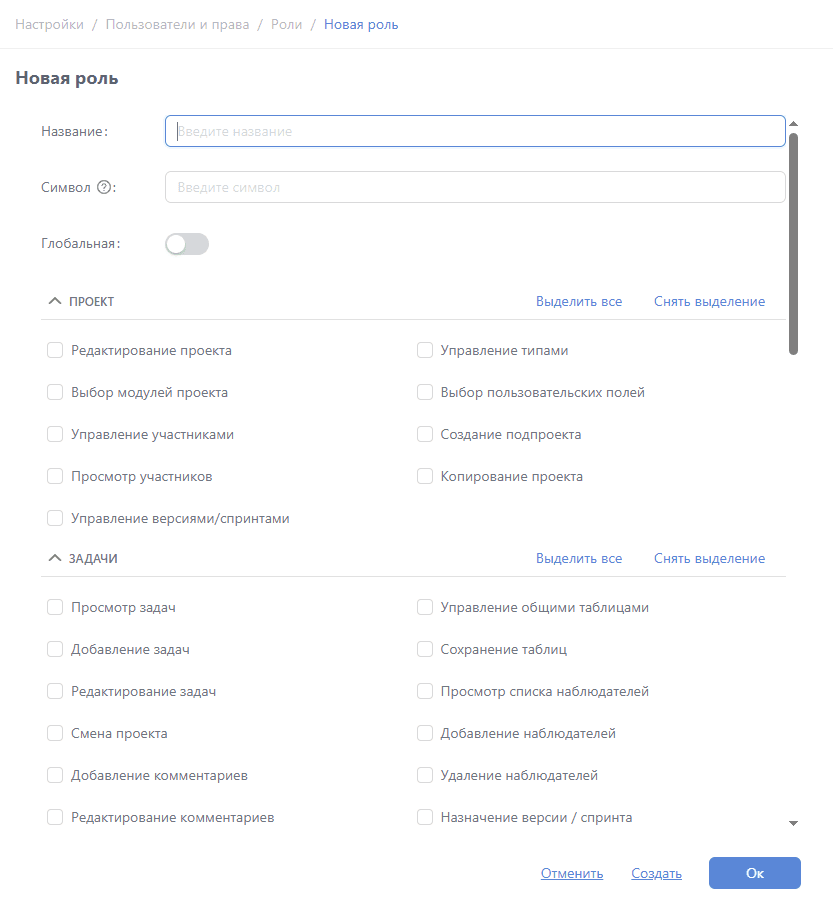Click Снять выделение in ЗАДАЧИ section

pos(709,558)
